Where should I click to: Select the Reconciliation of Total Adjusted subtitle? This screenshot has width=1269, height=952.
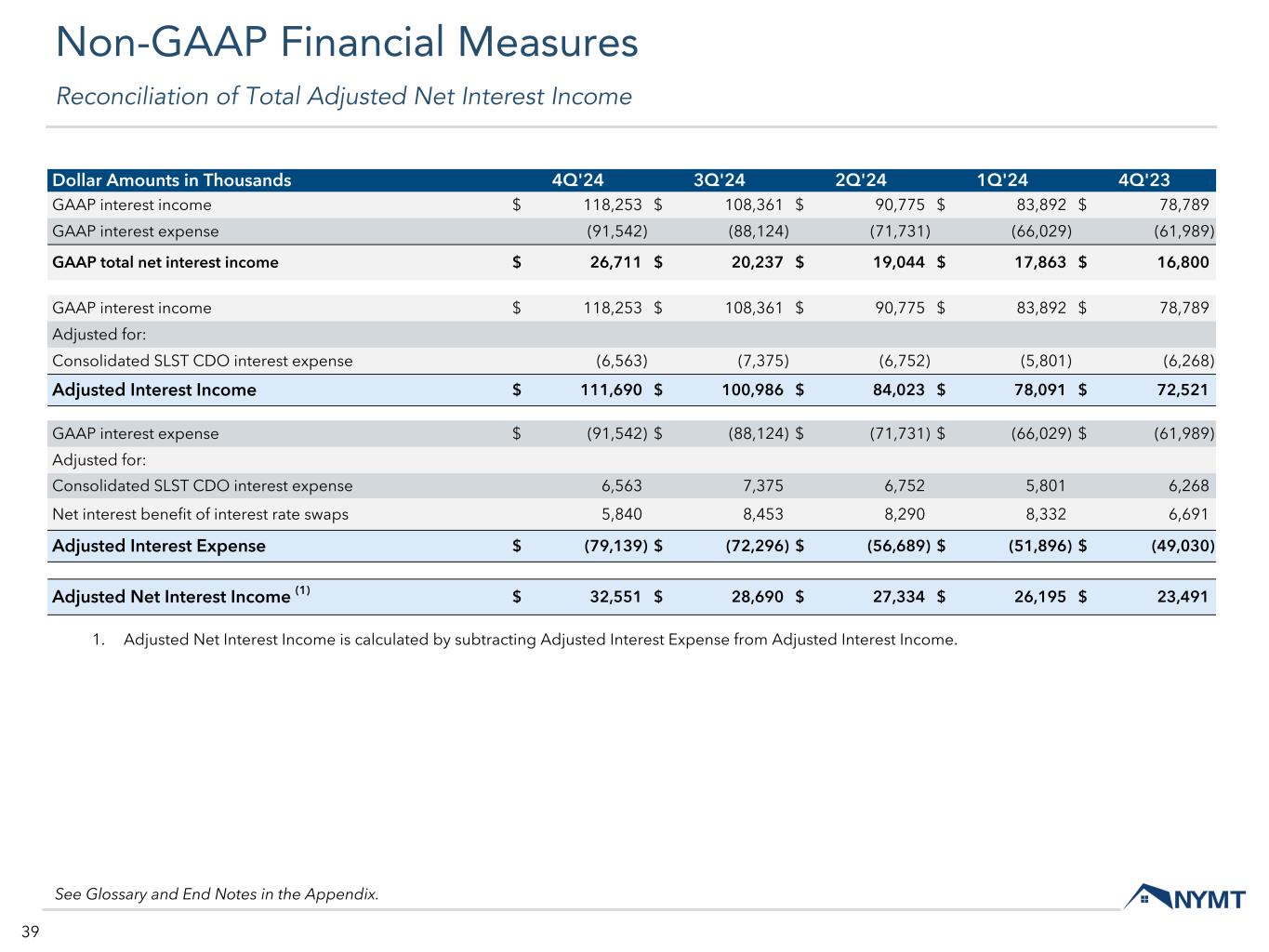pyautogui.click(x=344, y=97)
